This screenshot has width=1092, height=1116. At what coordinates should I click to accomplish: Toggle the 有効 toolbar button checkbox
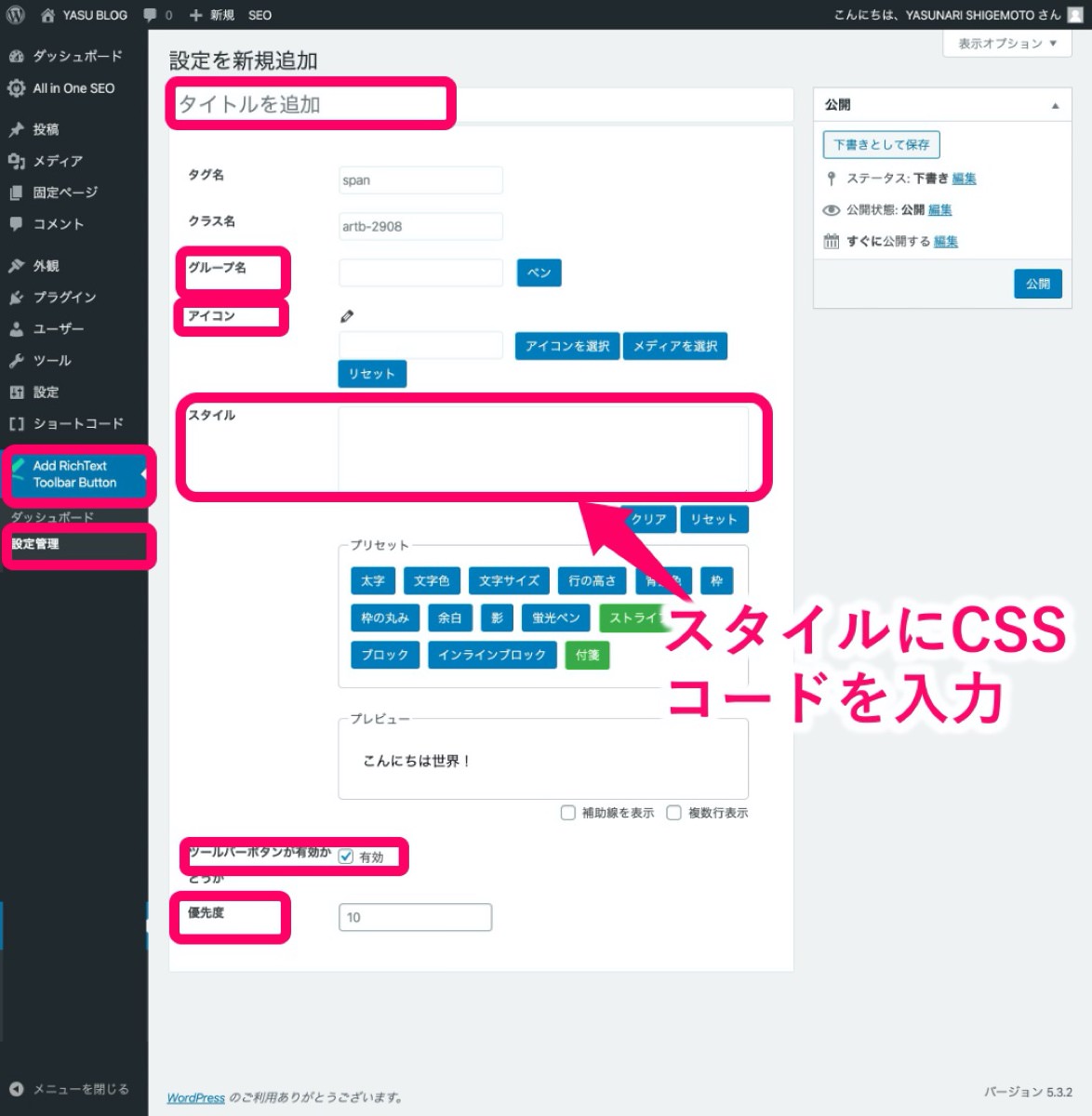pyautogui.click(x=346, y=857)
